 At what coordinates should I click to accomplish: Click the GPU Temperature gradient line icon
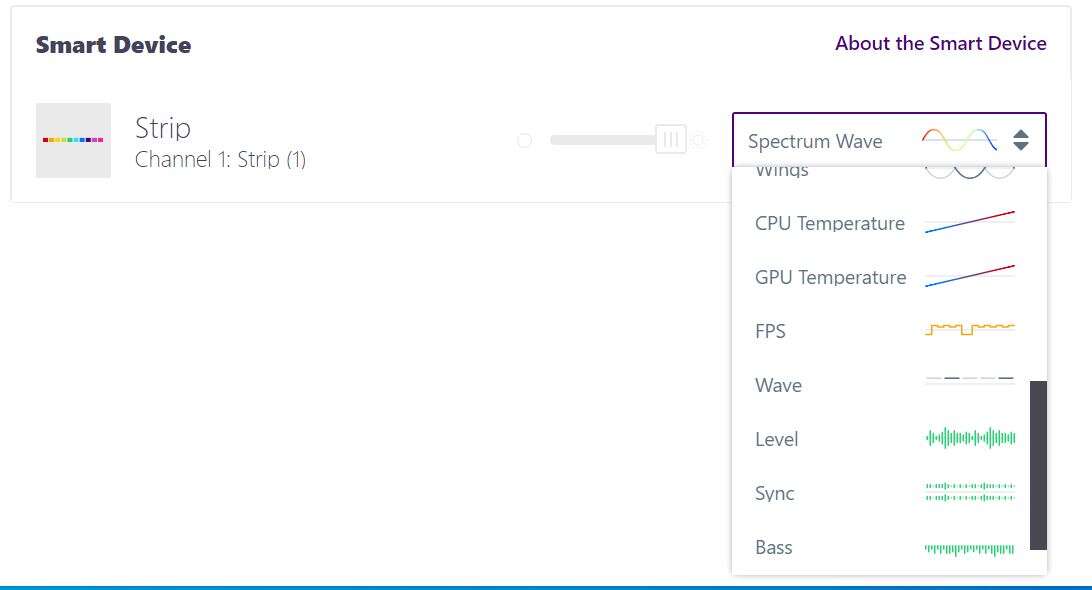[969, 276]
